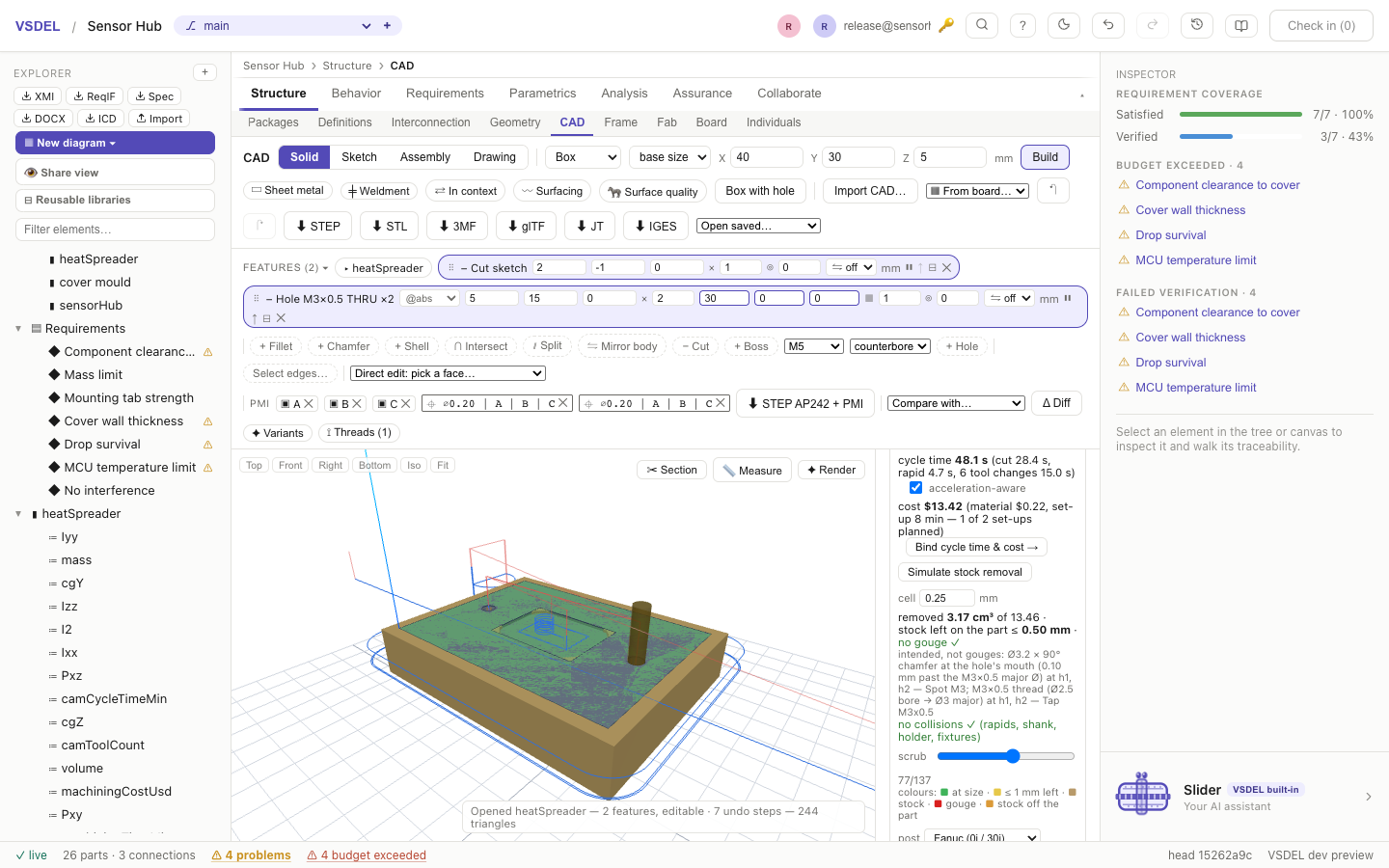The height and width of the screenshot is (868, 1389).
Task: Switch to Assembly CAD mode
Action: pos(425,157)
